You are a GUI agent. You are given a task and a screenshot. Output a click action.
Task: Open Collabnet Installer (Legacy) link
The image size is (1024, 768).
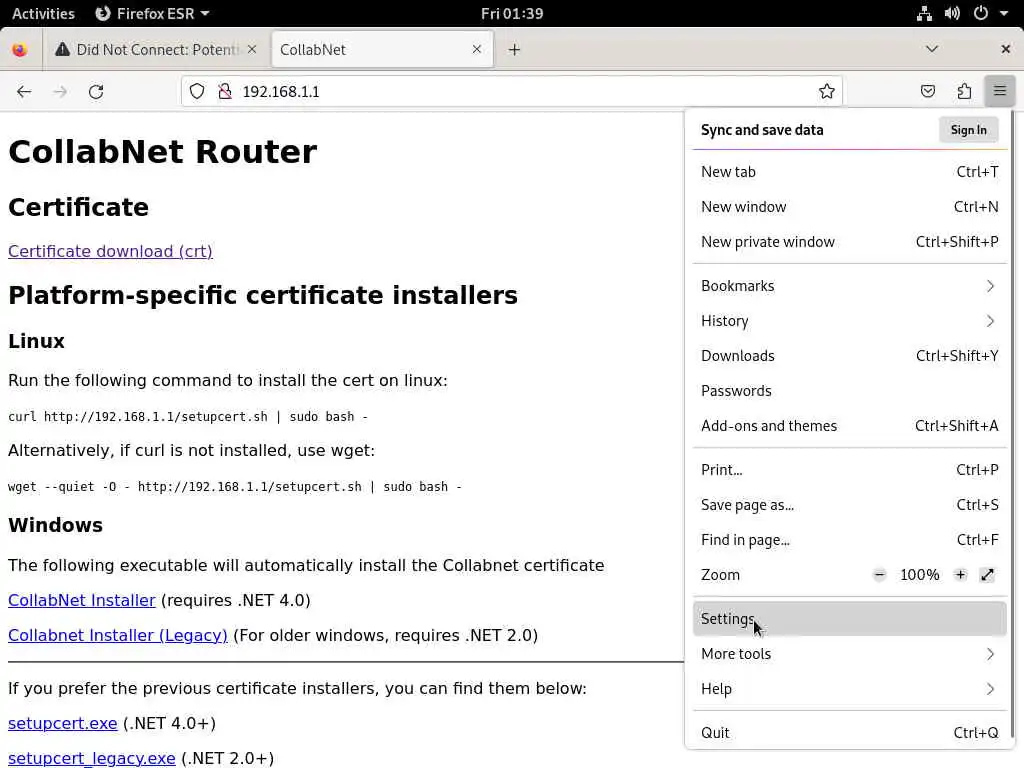point(118,635)
